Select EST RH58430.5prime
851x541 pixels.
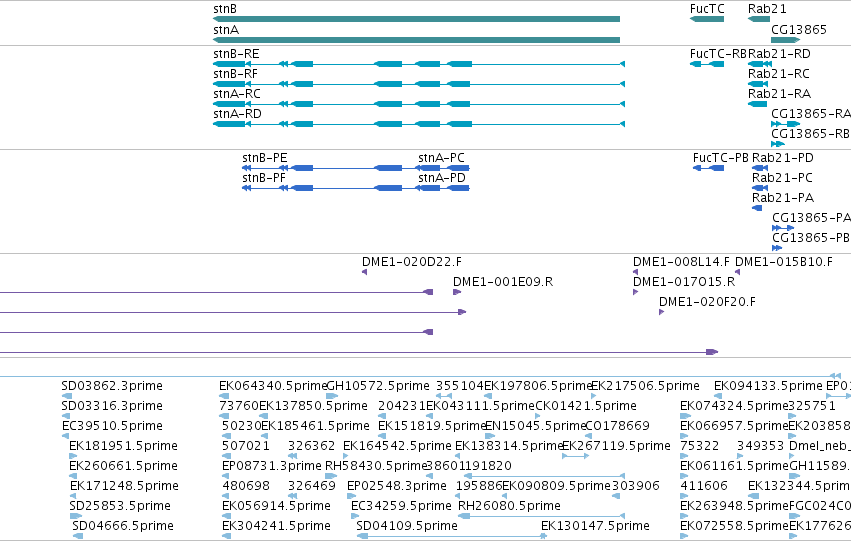[x=376, y=467]
